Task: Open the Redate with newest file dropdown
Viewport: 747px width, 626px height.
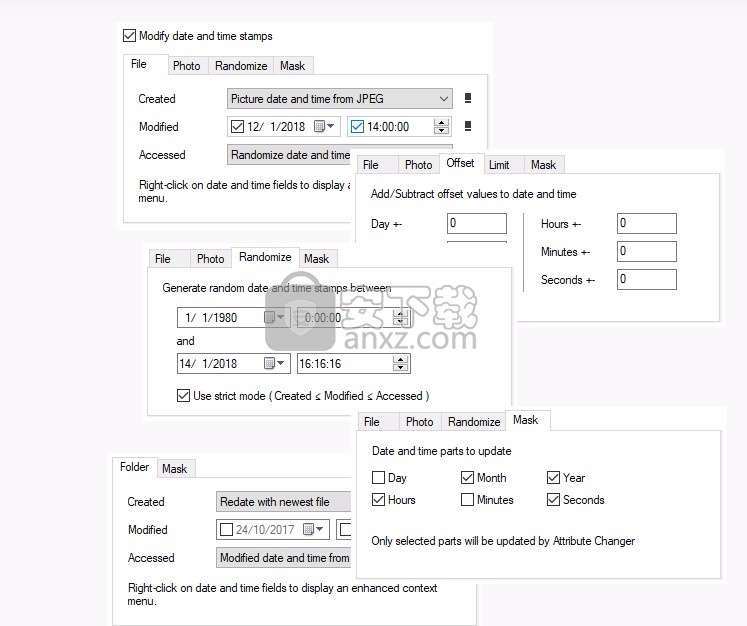Action: (x=284, y=502)
